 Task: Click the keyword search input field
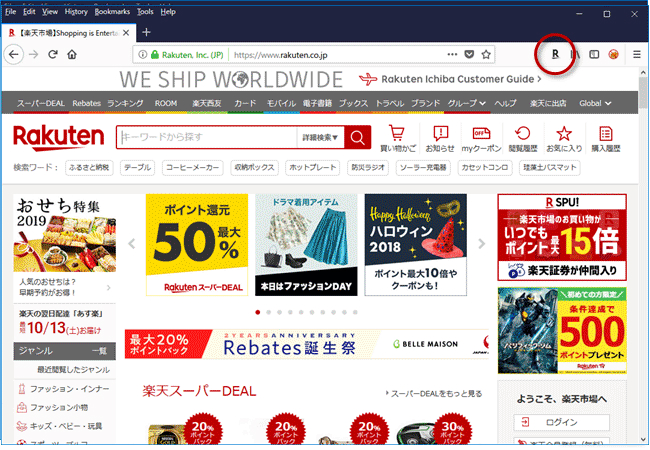205,137
